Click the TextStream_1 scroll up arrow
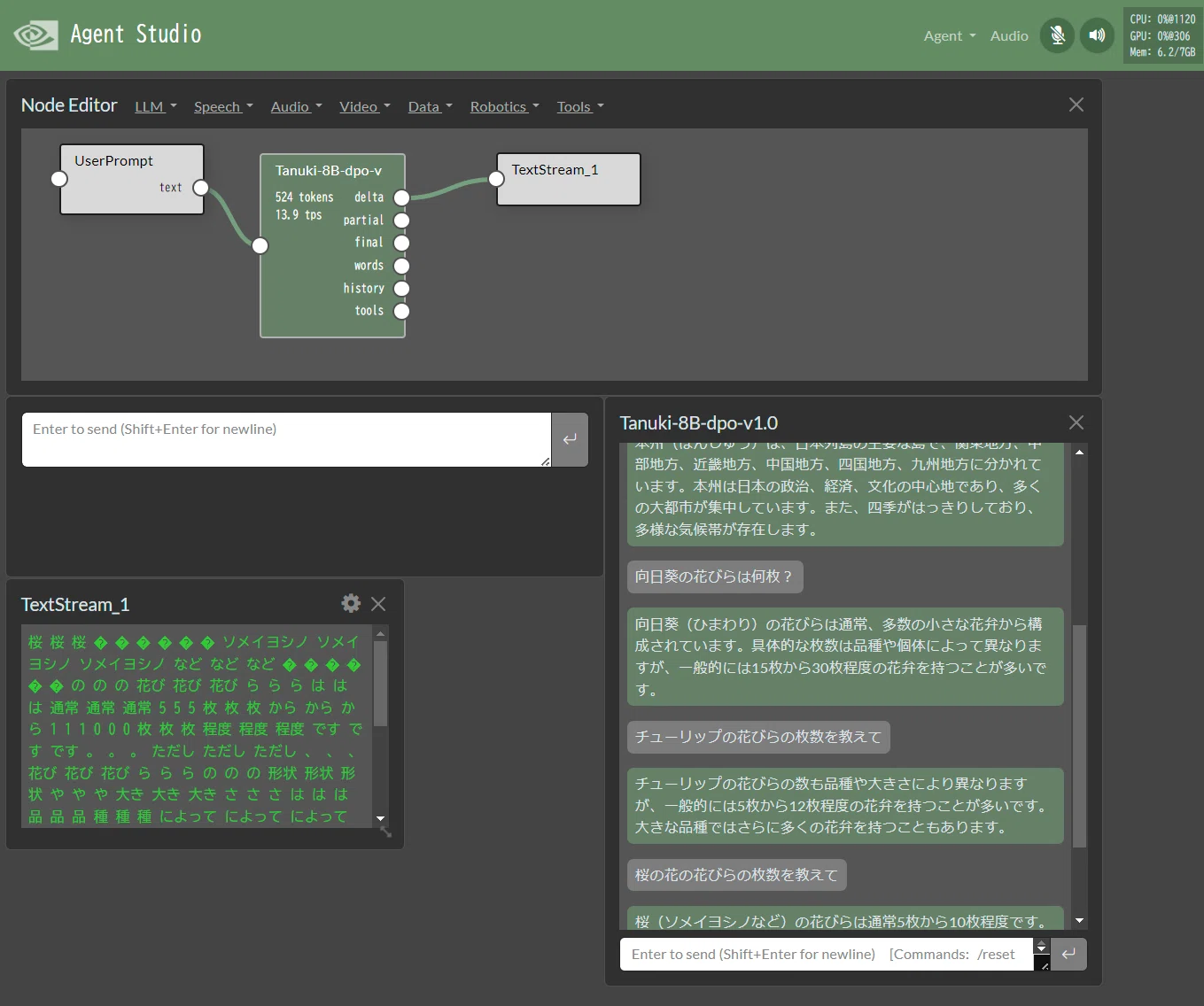The width and height of the screenshot is (1204, 1006). [380, 634]
